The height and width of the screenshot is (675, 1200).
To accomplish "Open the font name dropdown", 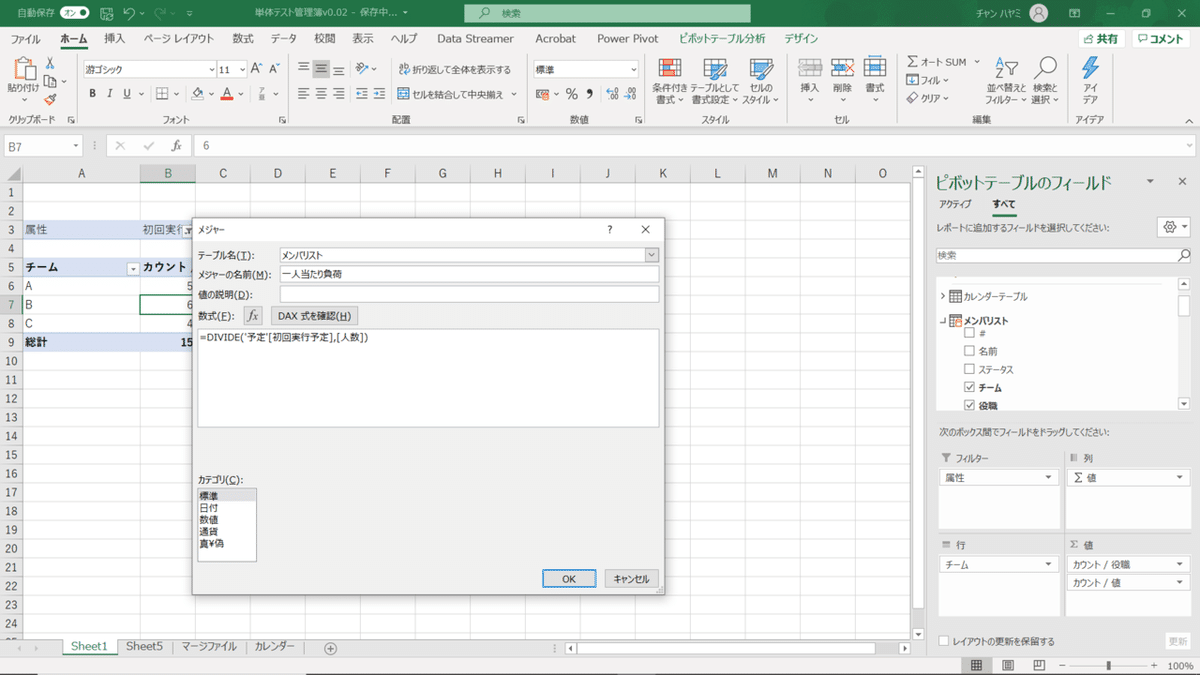I will click(x=212, y=69).
